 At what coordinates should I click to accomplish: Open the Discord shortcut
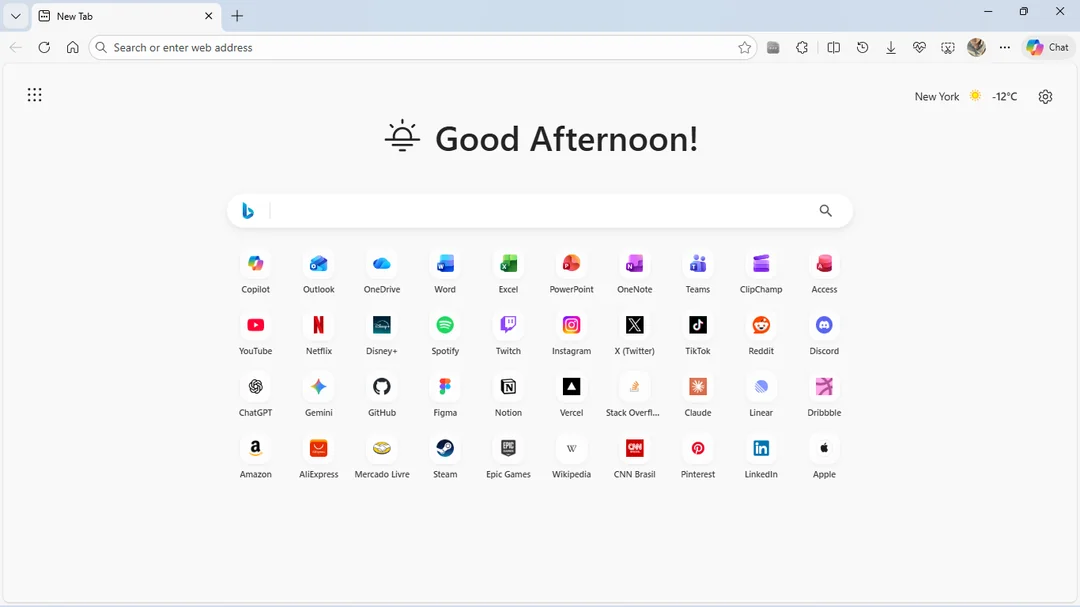point(824,334)
